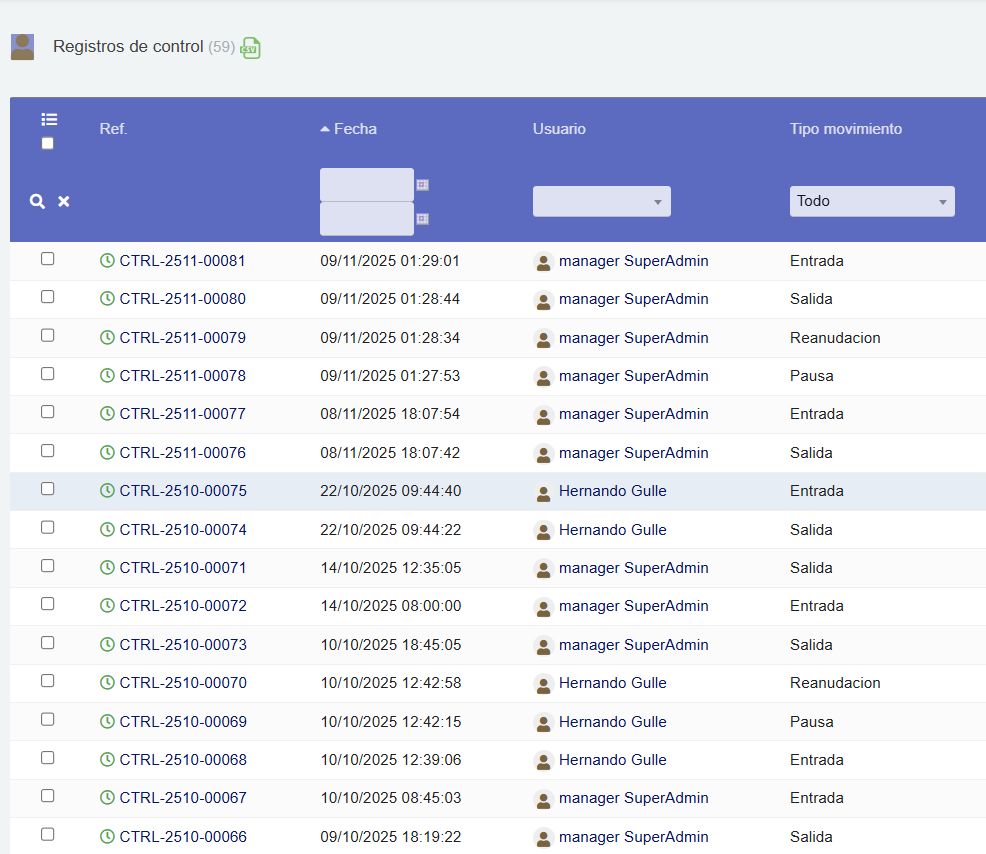Click the clock icon beside CTRL-2511-00081
The image size is (986, 854).
click(106, 260)
